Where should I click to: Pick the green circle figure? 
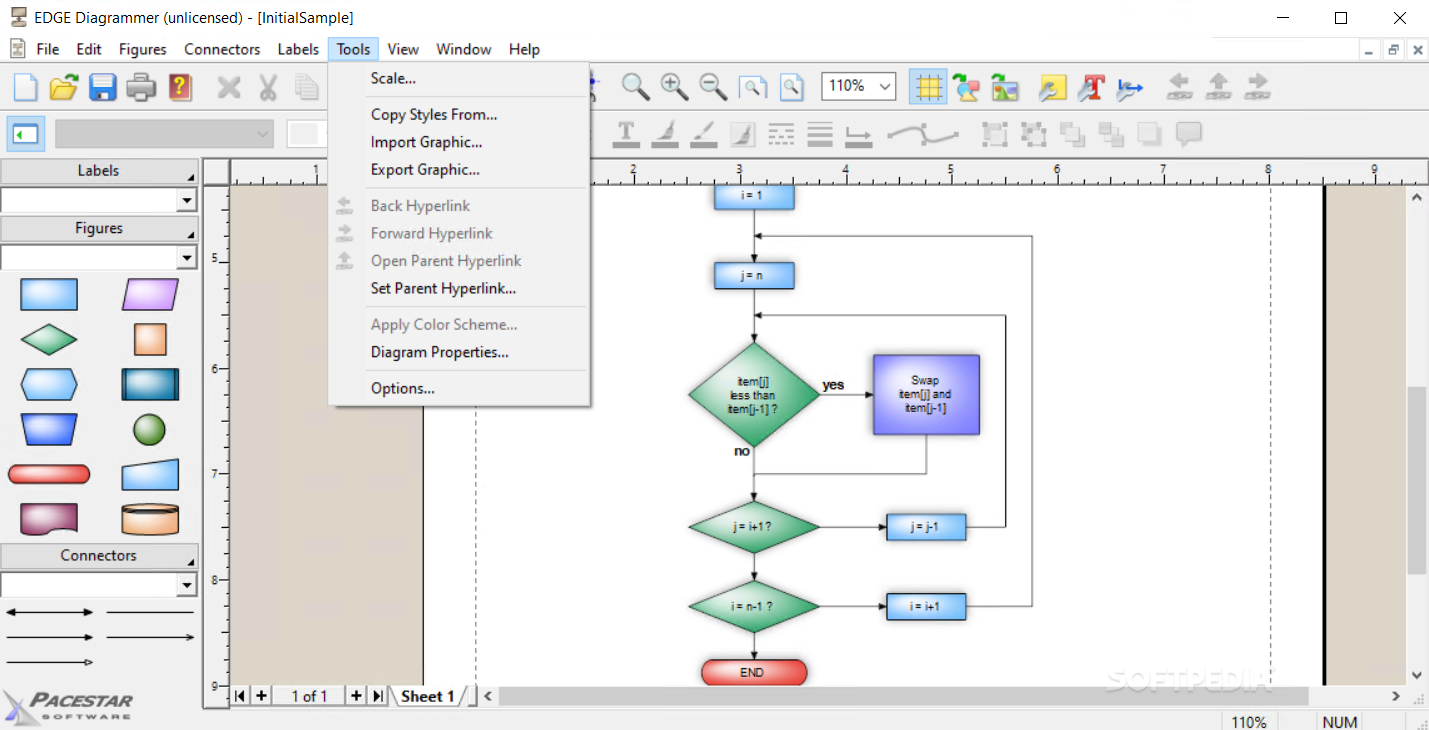pos(150,430)
